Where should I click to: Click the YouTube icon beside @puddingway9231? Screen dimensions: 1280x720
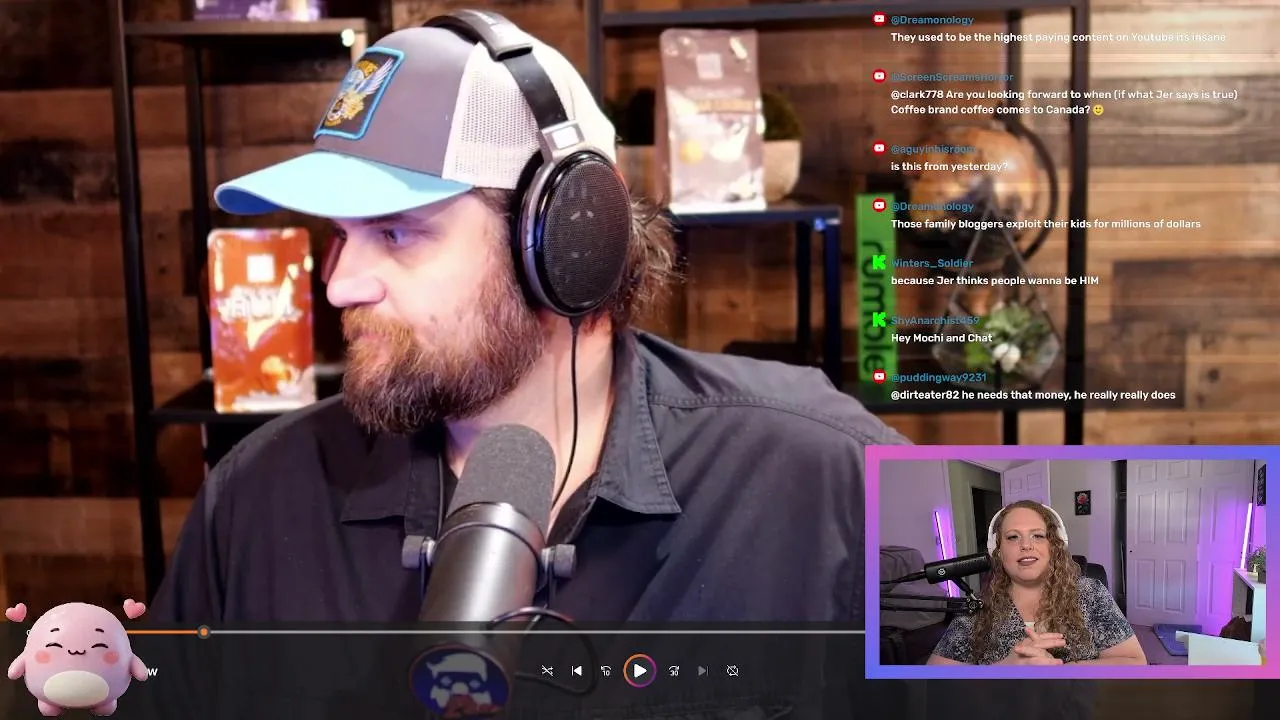click(x=879, y=377)
